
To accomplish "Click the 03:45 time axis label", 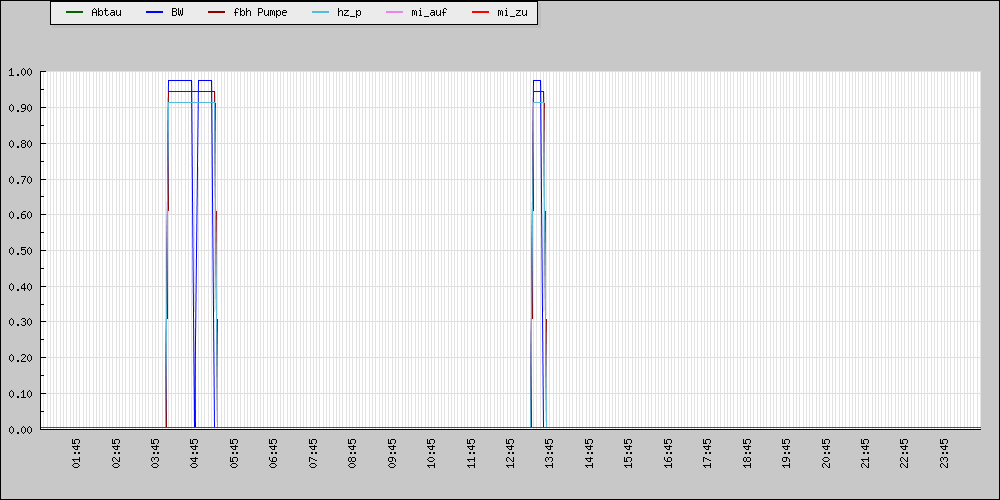I will point(156,452).
